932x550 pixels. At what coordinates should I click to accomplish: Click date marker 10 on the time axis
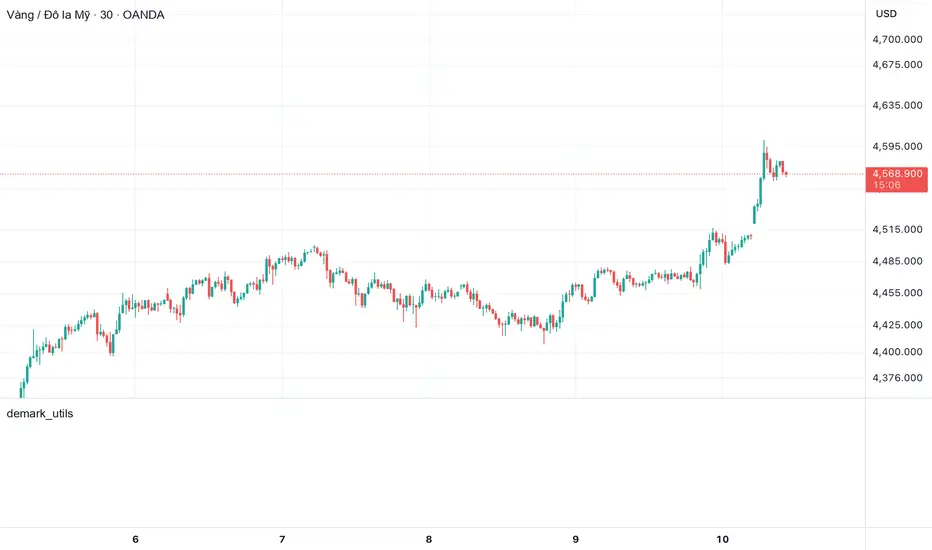click(723, 540)
